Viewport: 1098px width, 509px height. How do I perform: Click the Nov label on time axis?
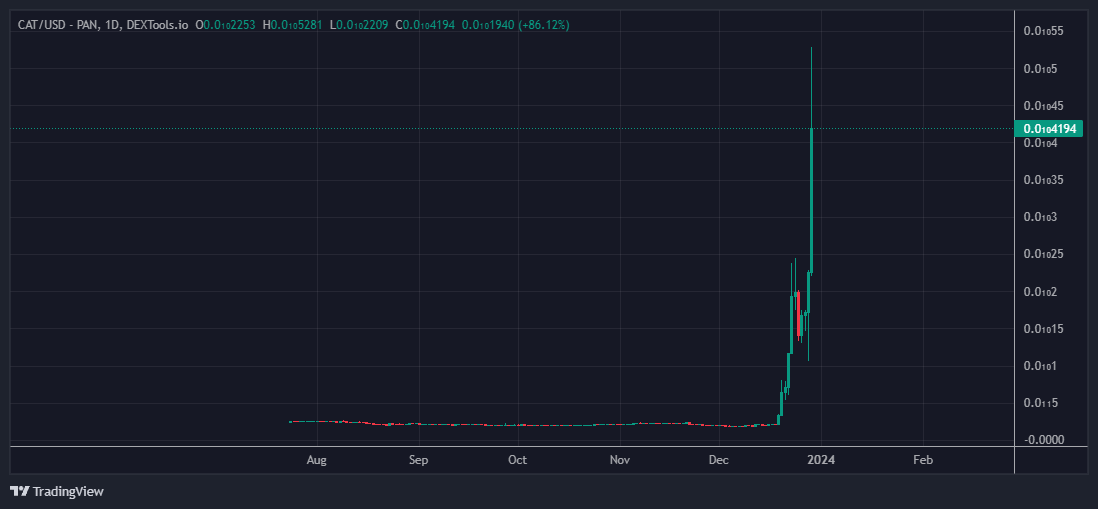pyautogui.click(x=620, y=460)
